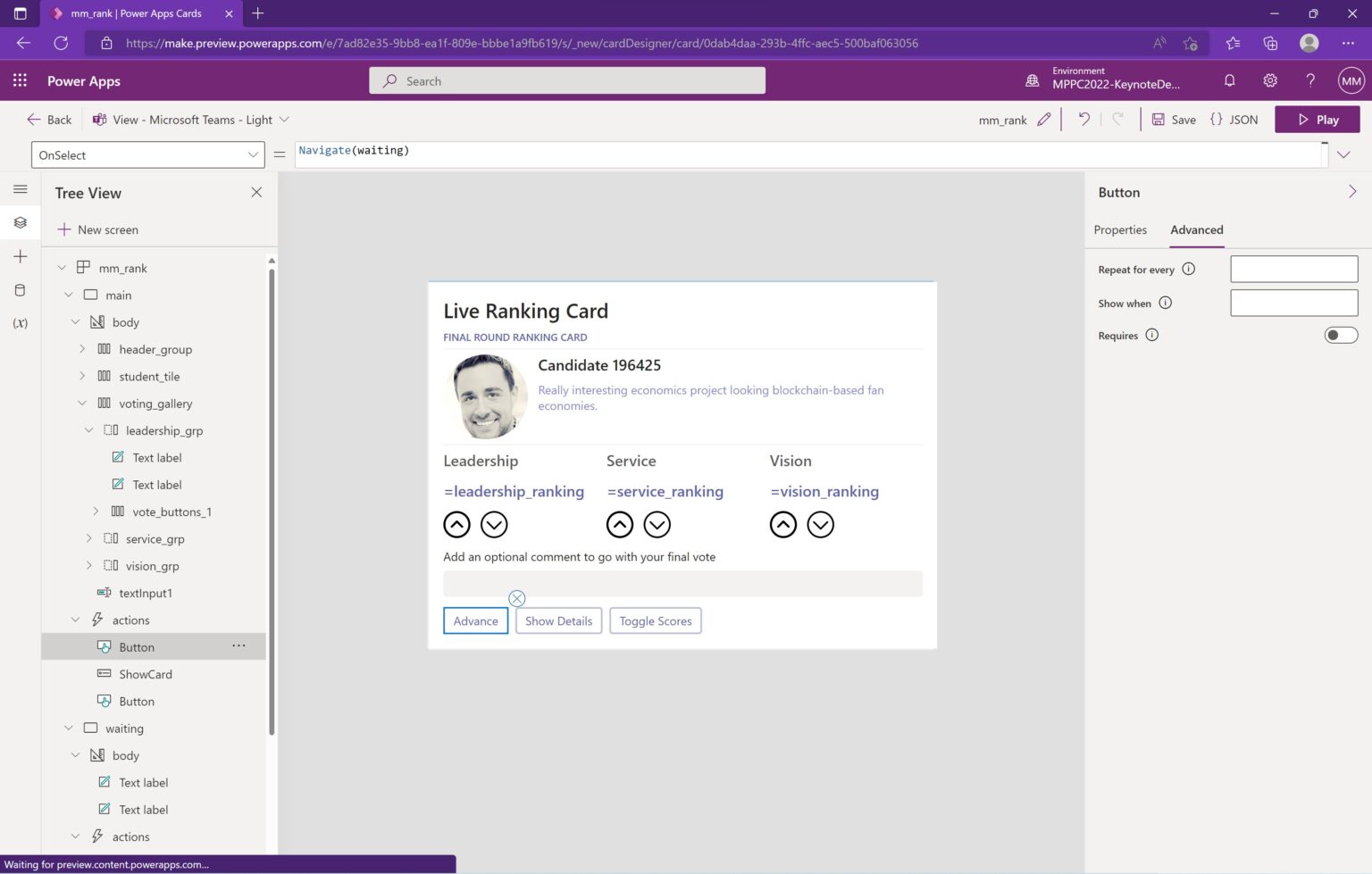Undo the last change
The image size is (1372, 874).
[x=1083, y=119]
